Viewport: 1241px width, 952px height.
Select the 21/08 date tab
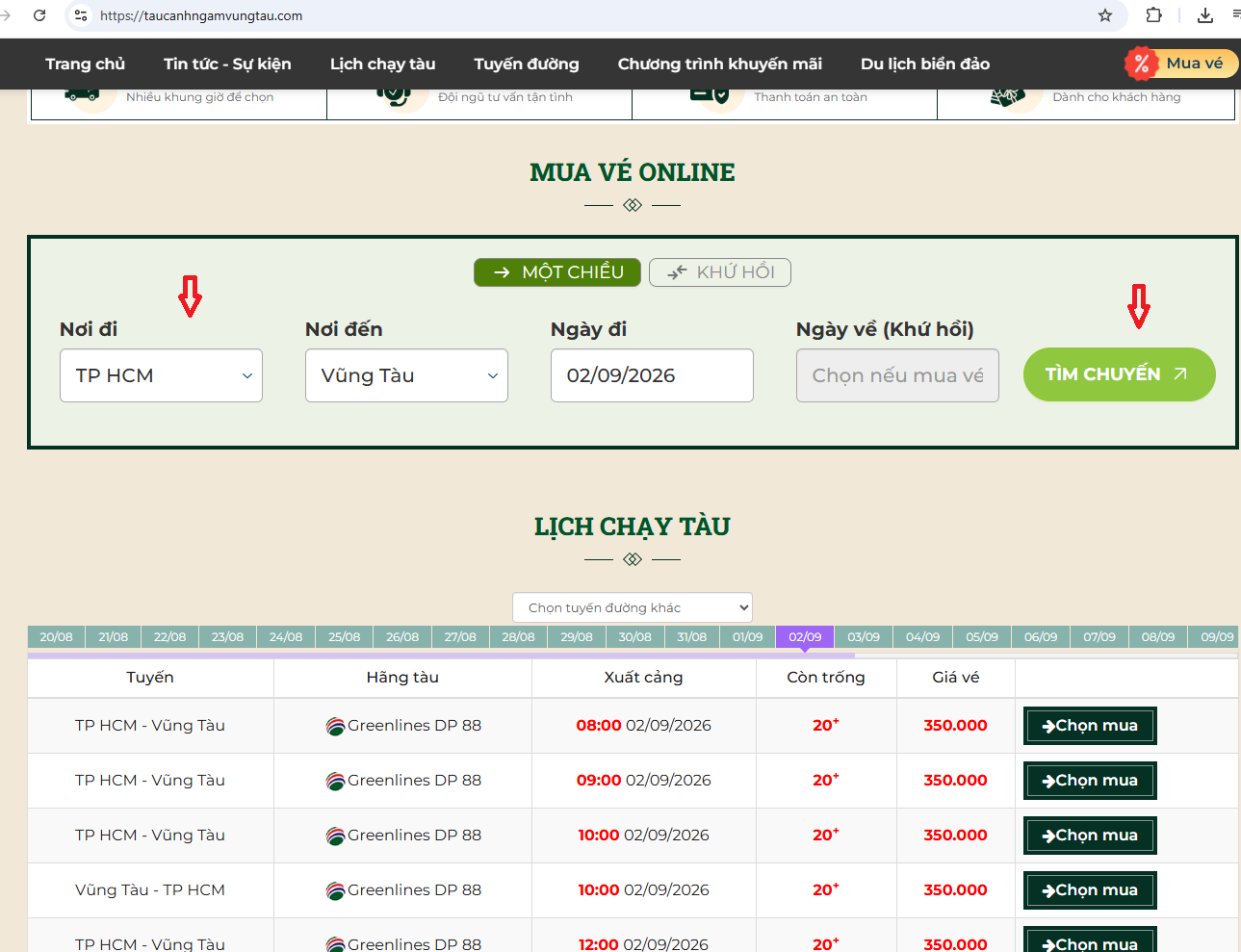point(113,637)
